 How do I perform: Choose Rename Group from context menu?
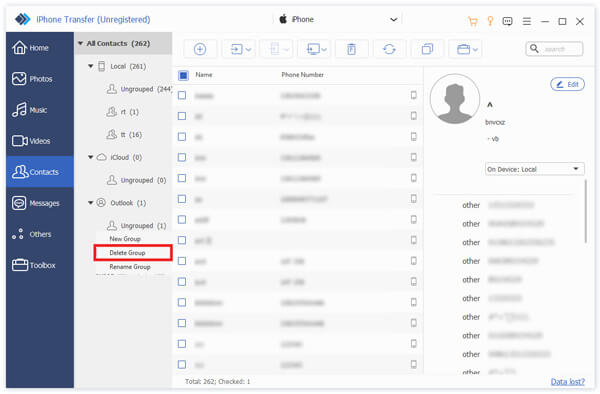(x=130, y=267)
